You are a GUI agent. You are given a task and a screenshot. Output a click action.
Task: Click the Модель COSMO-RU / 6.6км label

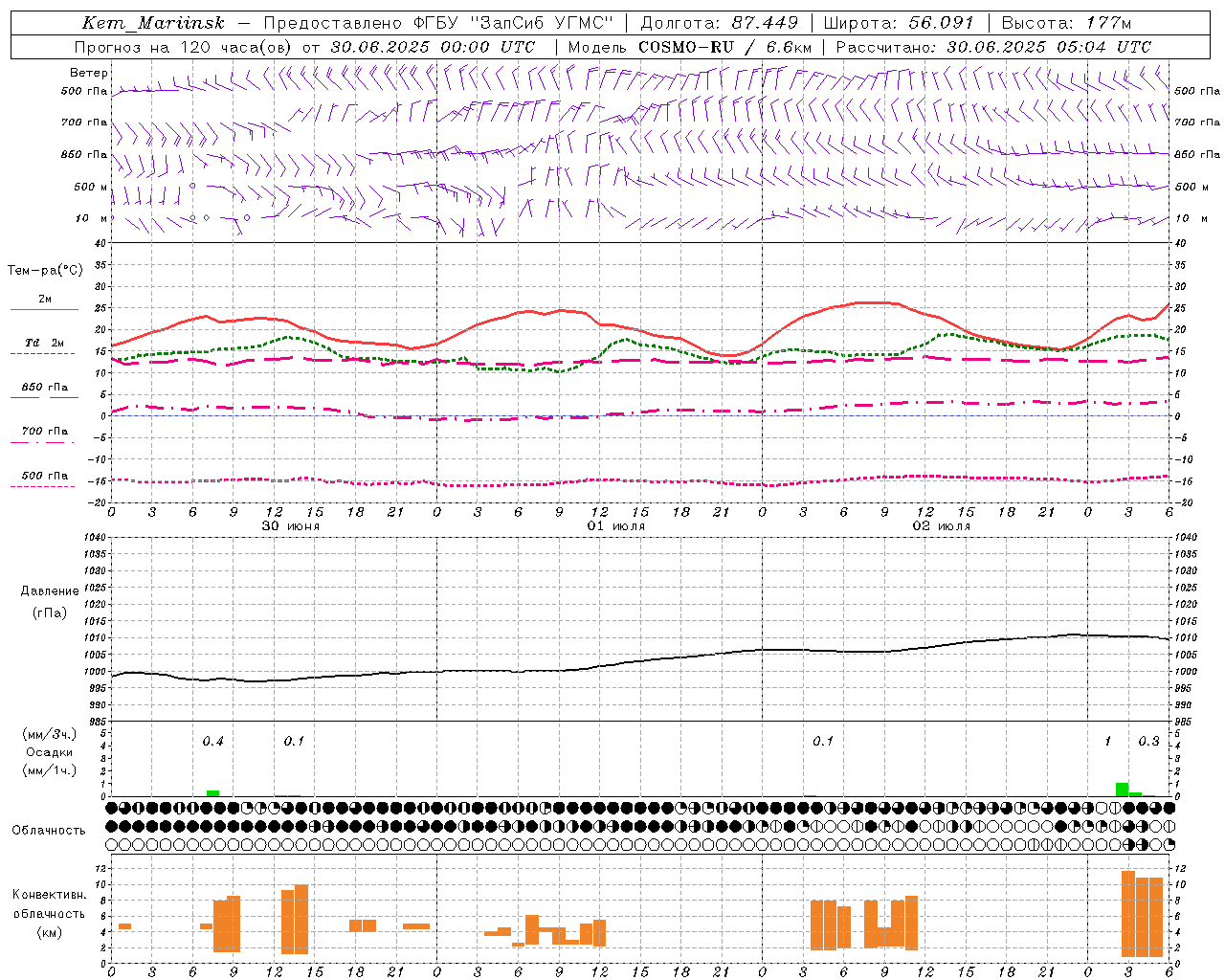[x=689, y=47]
